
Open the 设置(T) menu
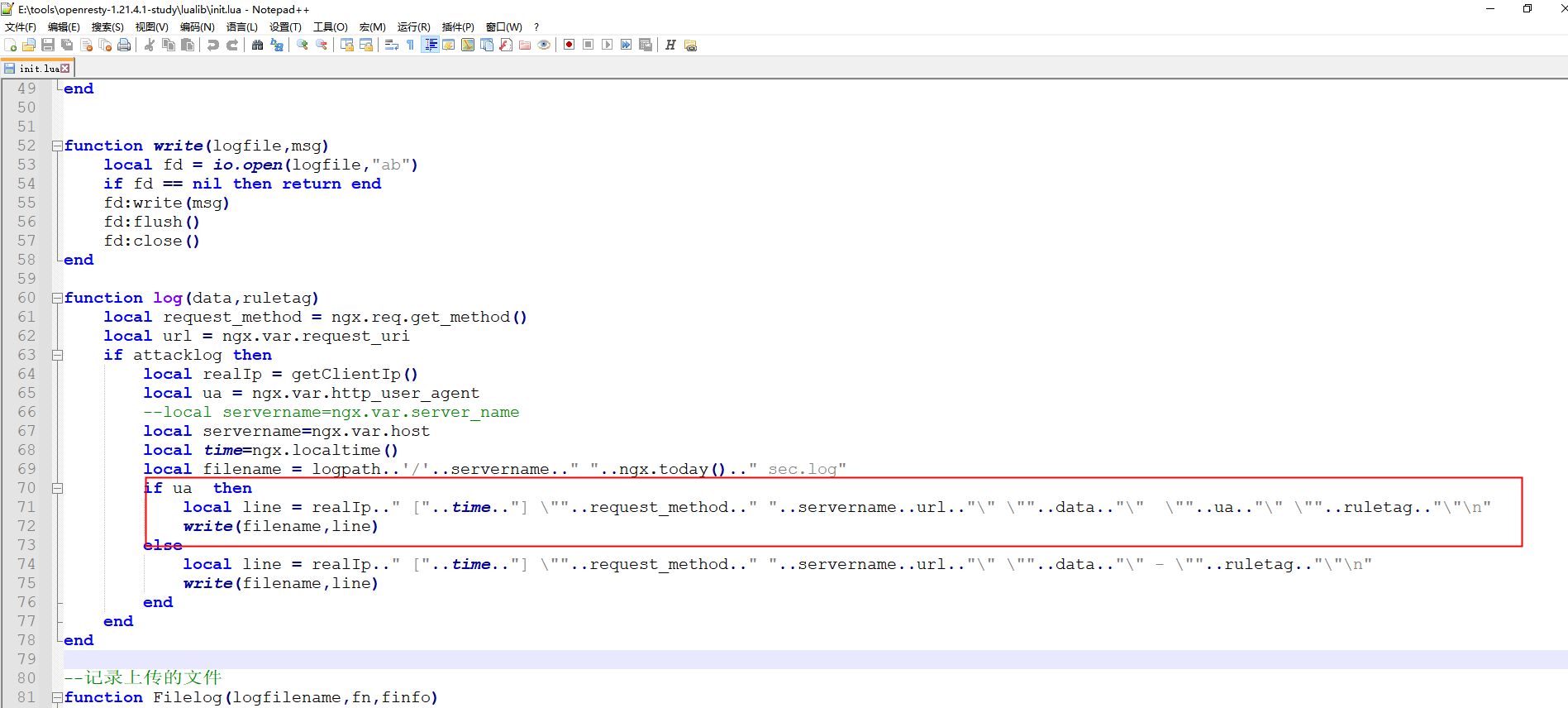(x=286, y=27)
